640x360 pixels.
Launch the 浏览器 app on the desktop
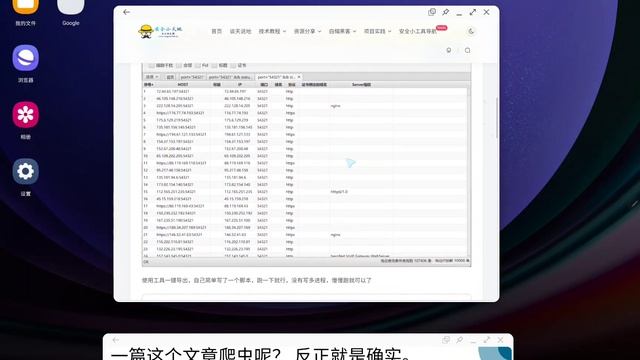[x=25, y=64]
